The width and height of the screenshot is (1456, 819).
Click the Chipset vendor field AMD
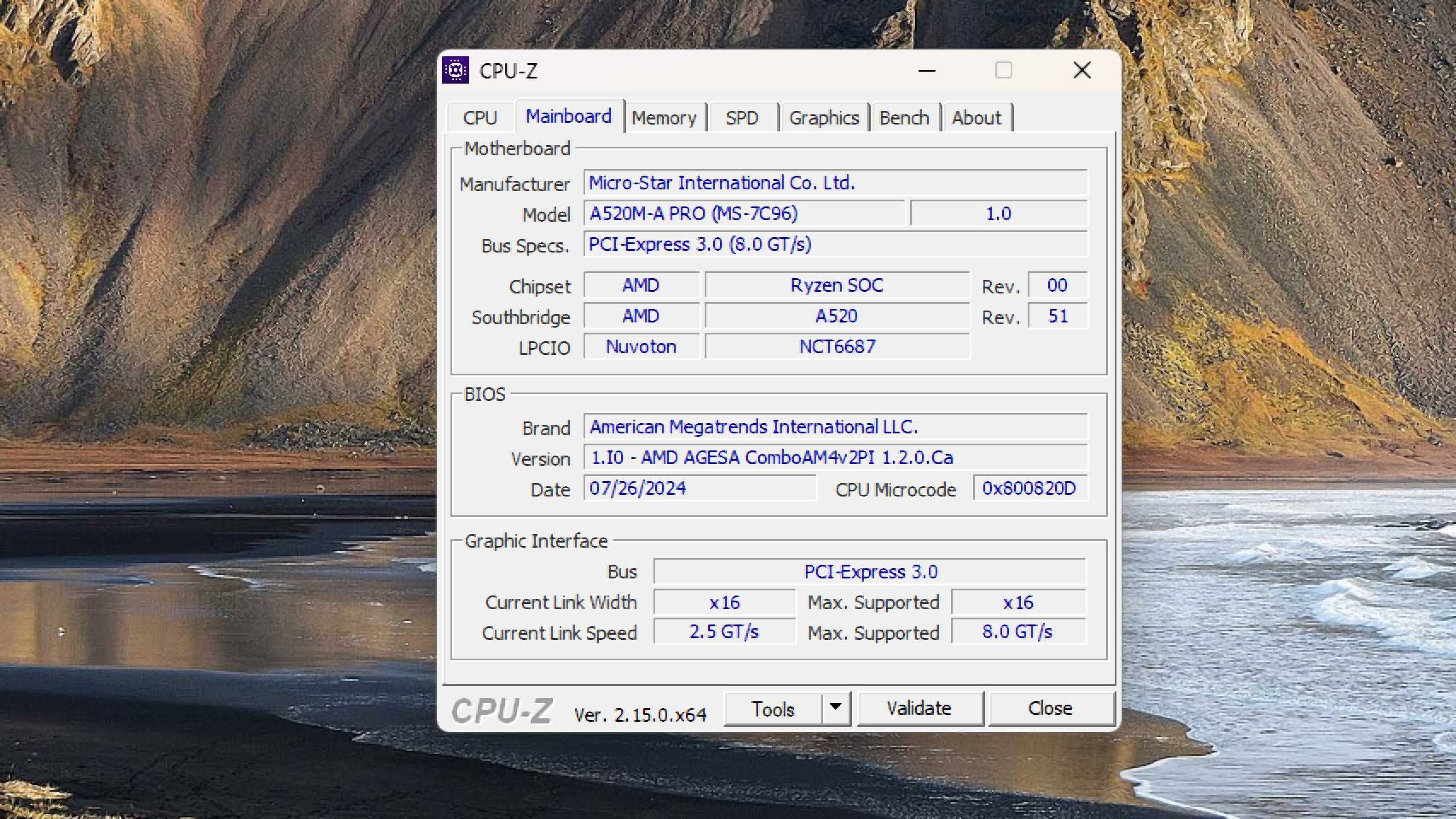642,285
